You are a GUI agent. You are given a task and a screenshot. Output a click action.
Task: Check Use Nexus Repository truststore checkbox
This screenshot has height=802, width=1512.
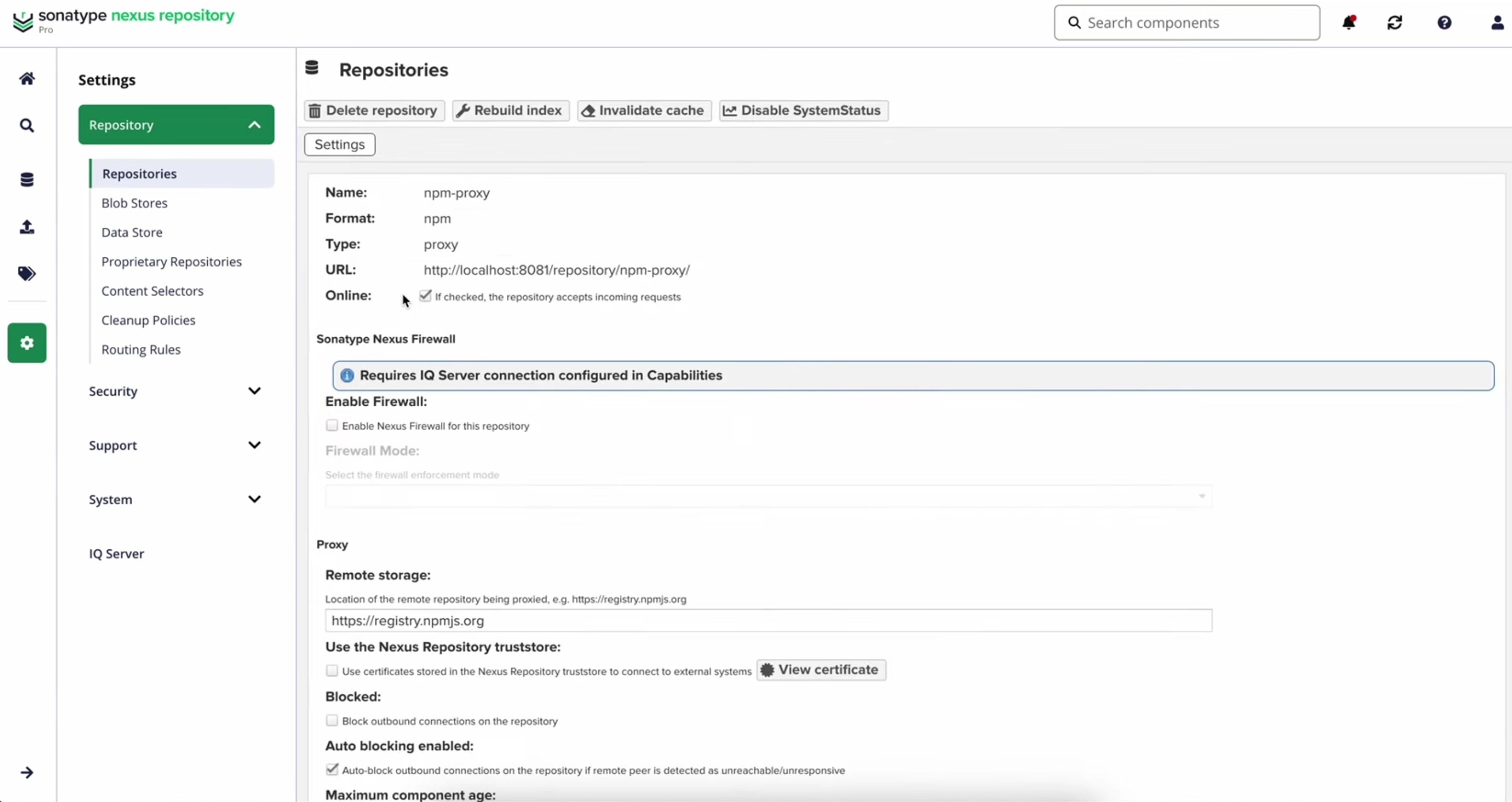(x=332, y=670)
